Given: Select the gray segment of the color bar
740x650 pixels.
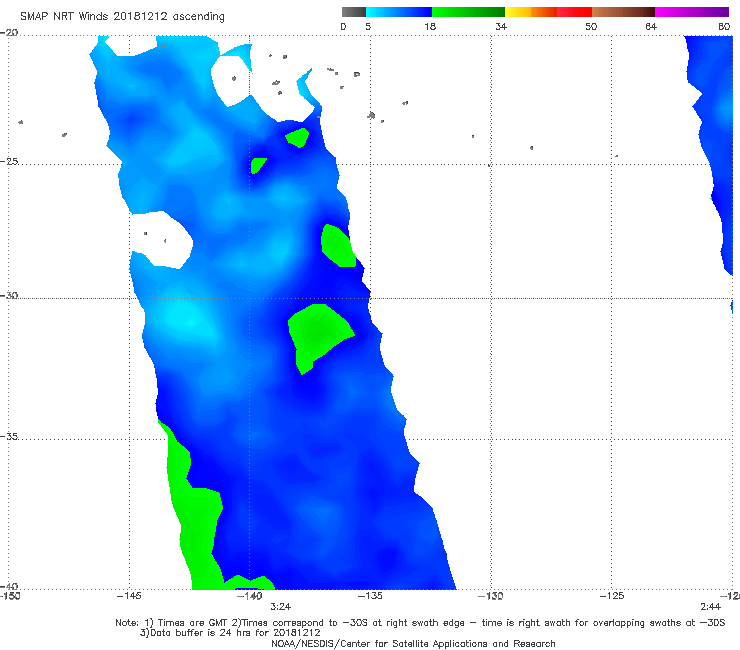Looking at the screenshot, I should 354,12.
